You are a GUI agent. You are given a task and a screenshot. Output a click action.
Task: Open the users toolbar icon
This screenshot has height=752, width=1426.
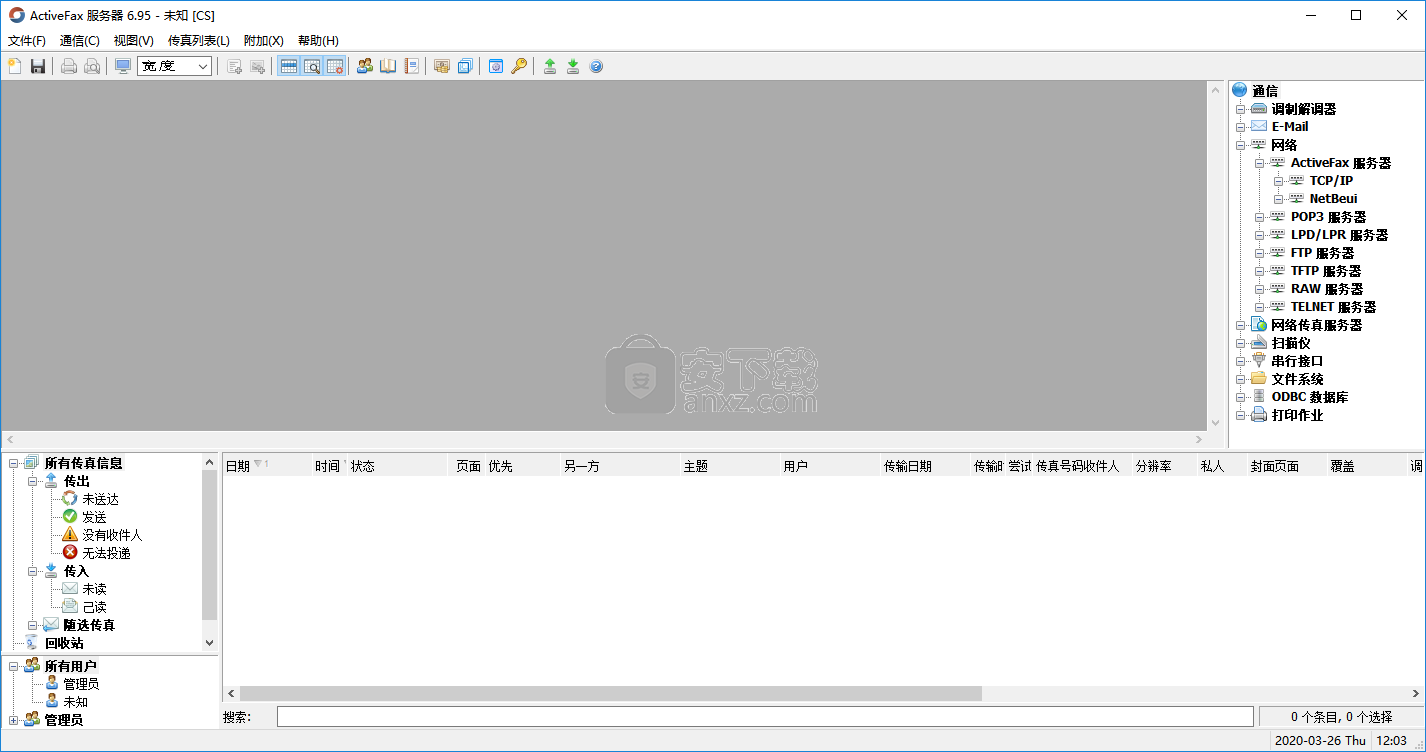tap(365, 66)
